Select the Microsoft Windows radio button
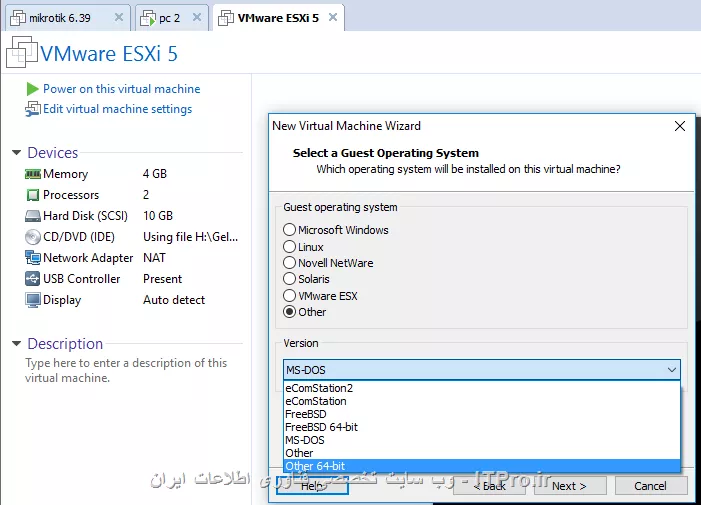Viewport: 701px width, 505px height. coord(290,230)
